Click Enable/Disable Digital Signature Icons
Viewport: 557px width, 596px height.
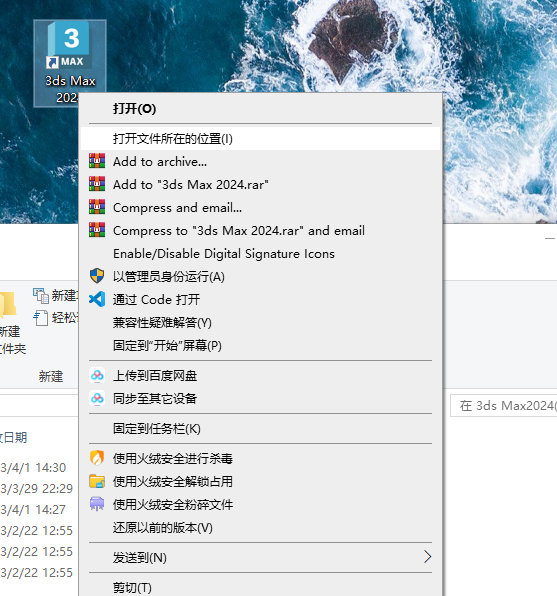(260, 254)
